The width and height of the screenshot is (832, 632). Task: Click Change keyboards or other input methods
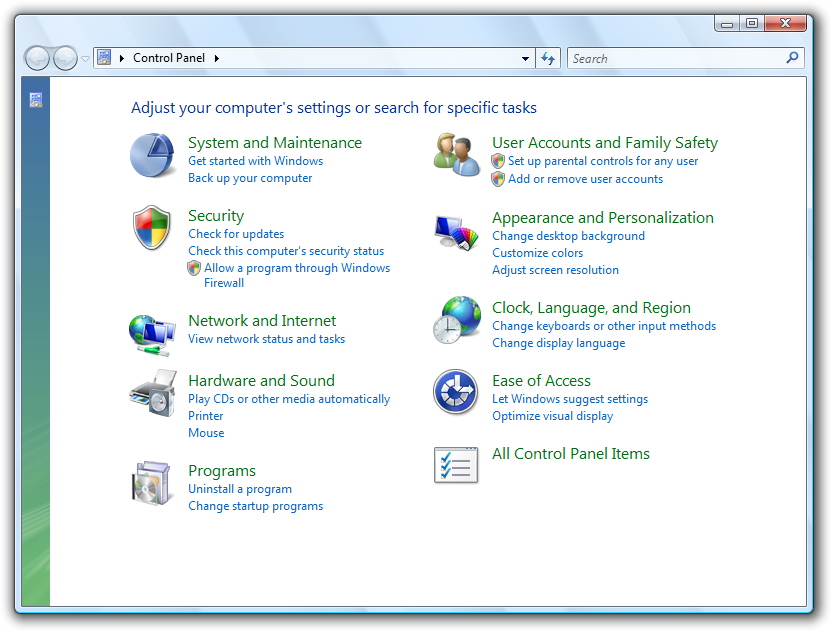click(604, 326)
